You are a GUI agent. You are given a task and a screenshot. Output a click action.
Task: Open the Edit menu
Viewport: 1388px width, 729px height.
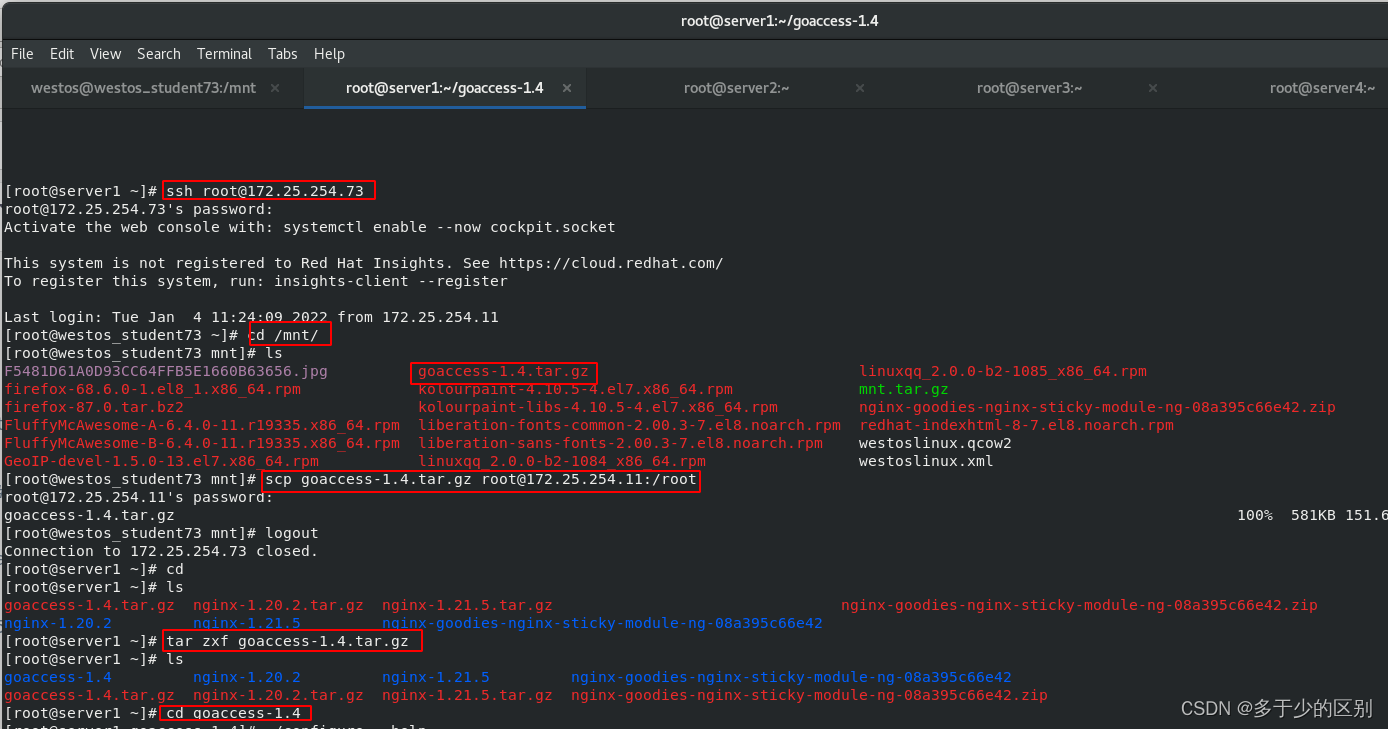[62, 54]
